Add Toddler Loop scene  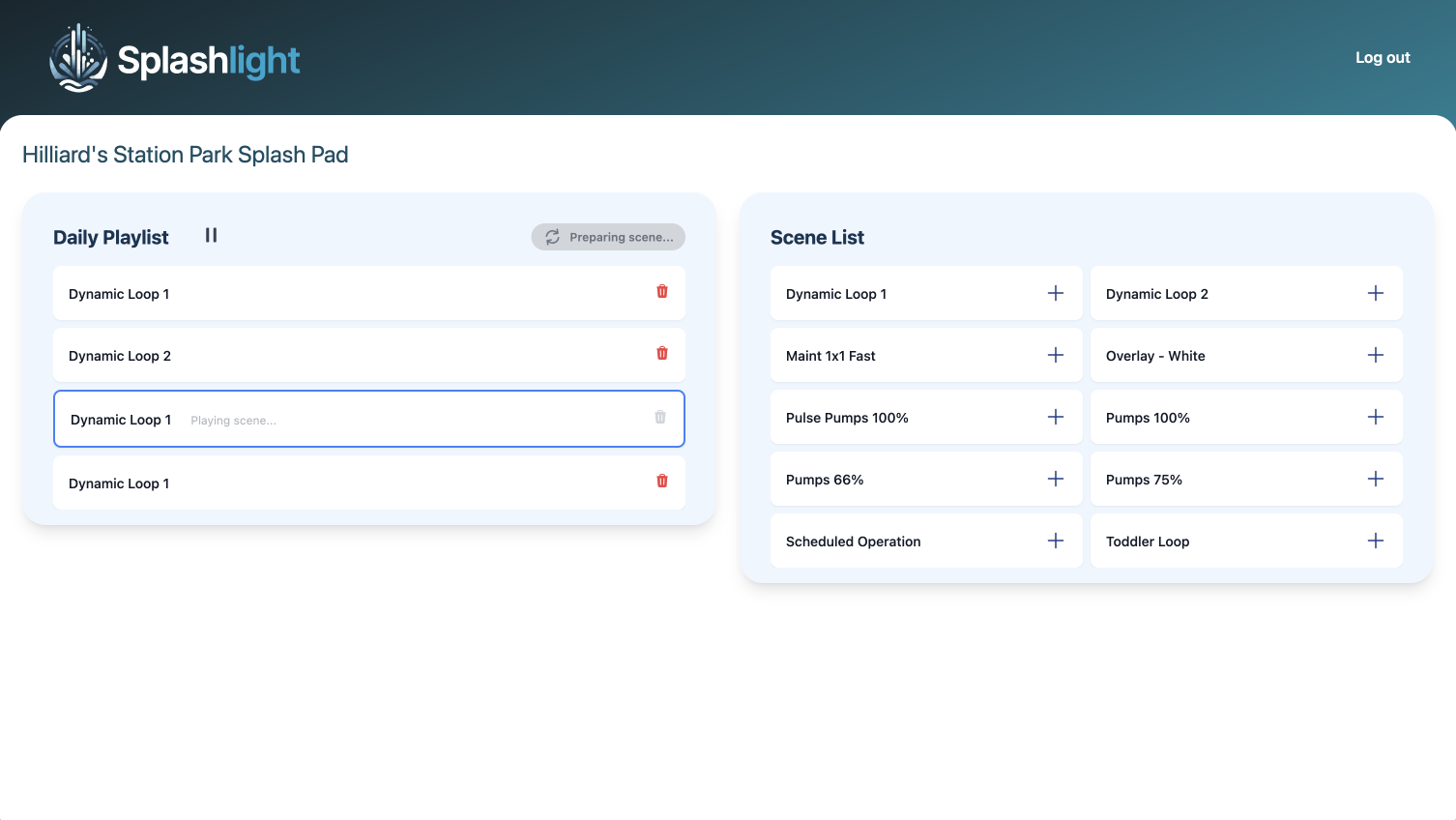pyautogui.click(x=1375, y=541)
